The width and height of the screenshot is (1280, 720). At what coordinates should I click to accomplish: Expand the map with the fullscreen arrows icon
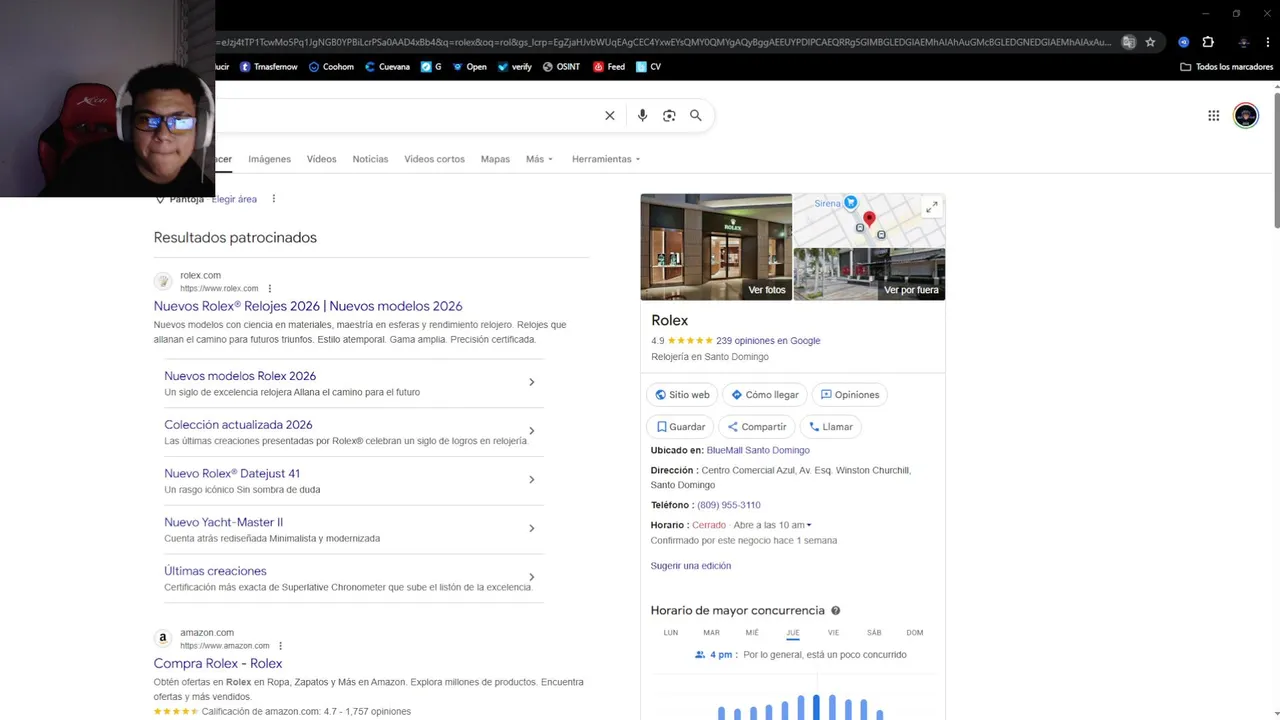point(931,207)
